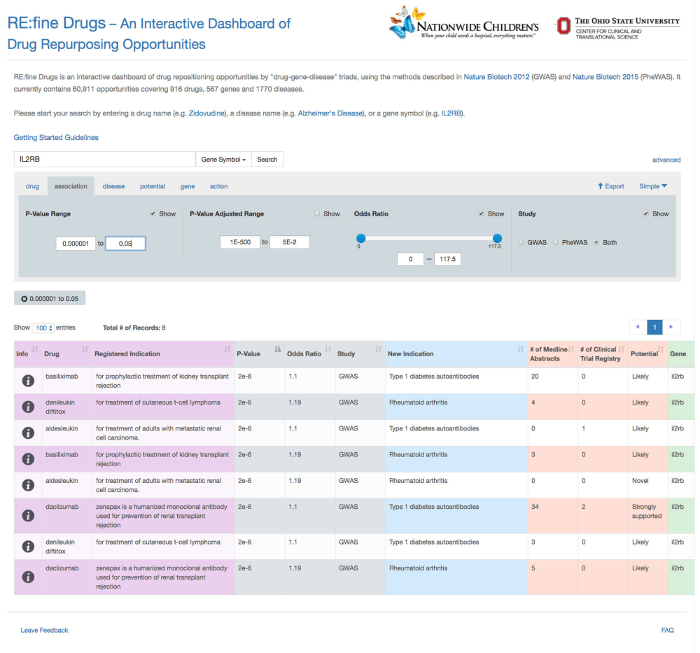Select the GWAS study radio button
Viewport: 700px width, 653px height.
tap(521, 242)
